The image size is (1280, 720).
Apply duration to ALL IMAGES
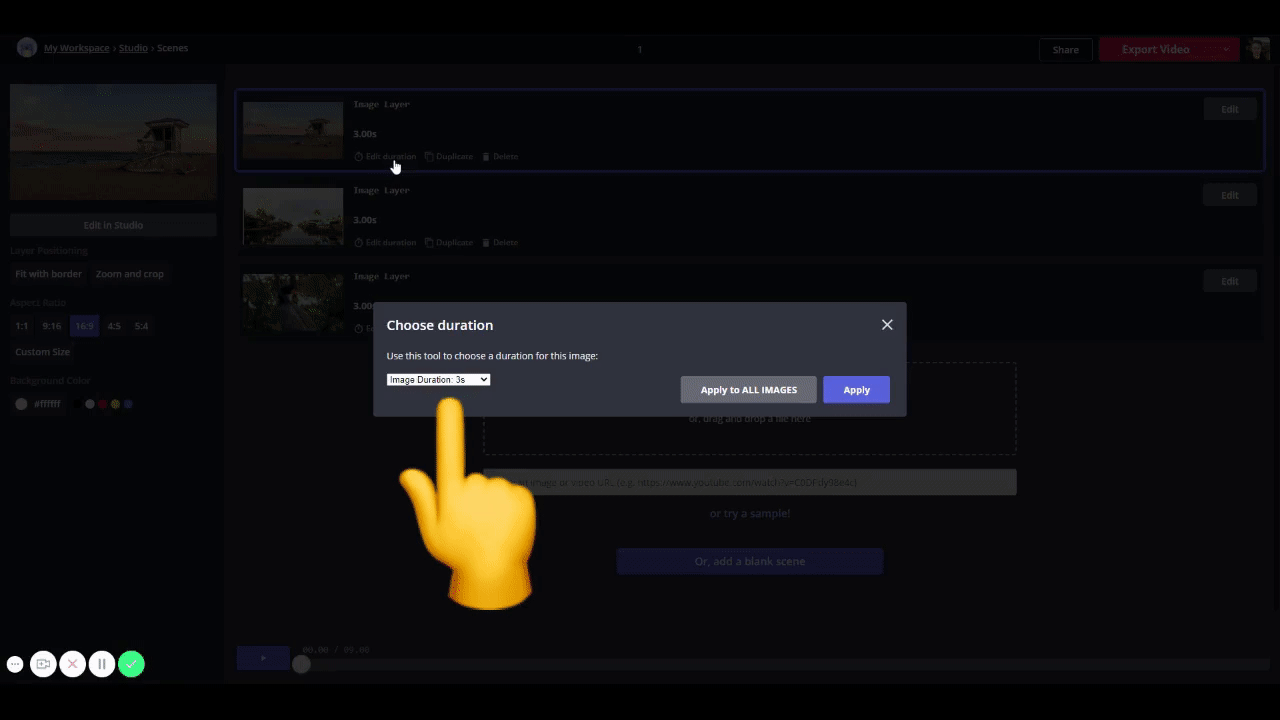[x=748, y=389]
